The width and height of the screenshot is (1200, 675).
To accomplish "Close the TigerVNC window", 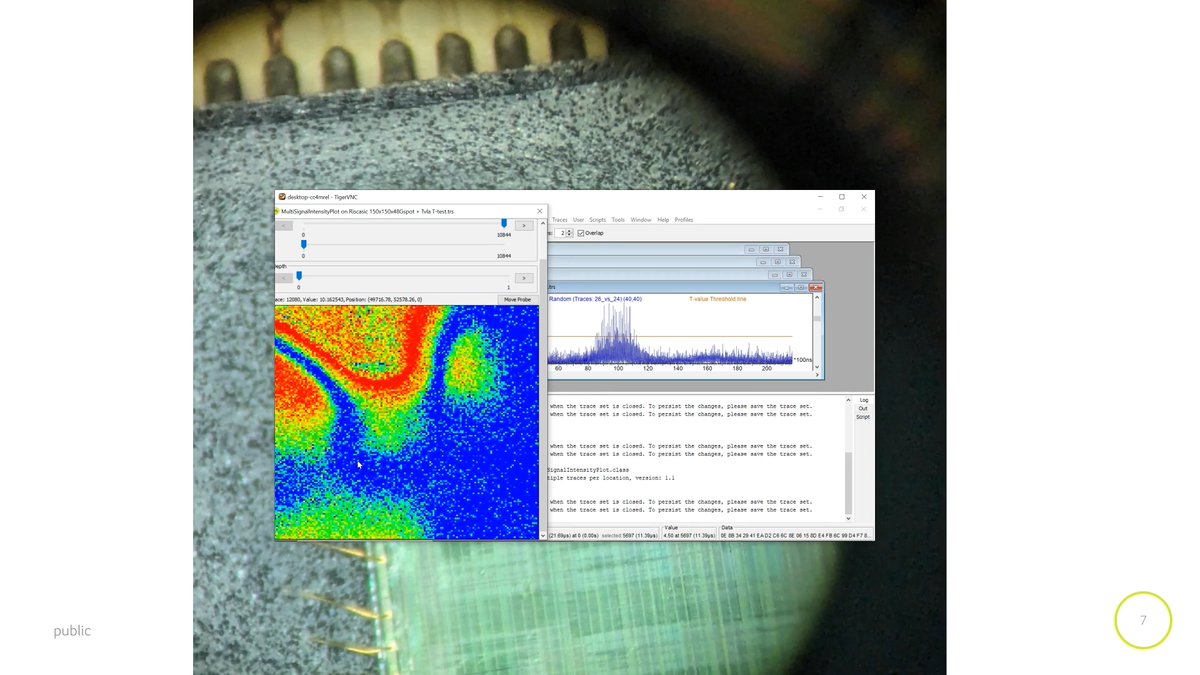I will click(864, 197).
